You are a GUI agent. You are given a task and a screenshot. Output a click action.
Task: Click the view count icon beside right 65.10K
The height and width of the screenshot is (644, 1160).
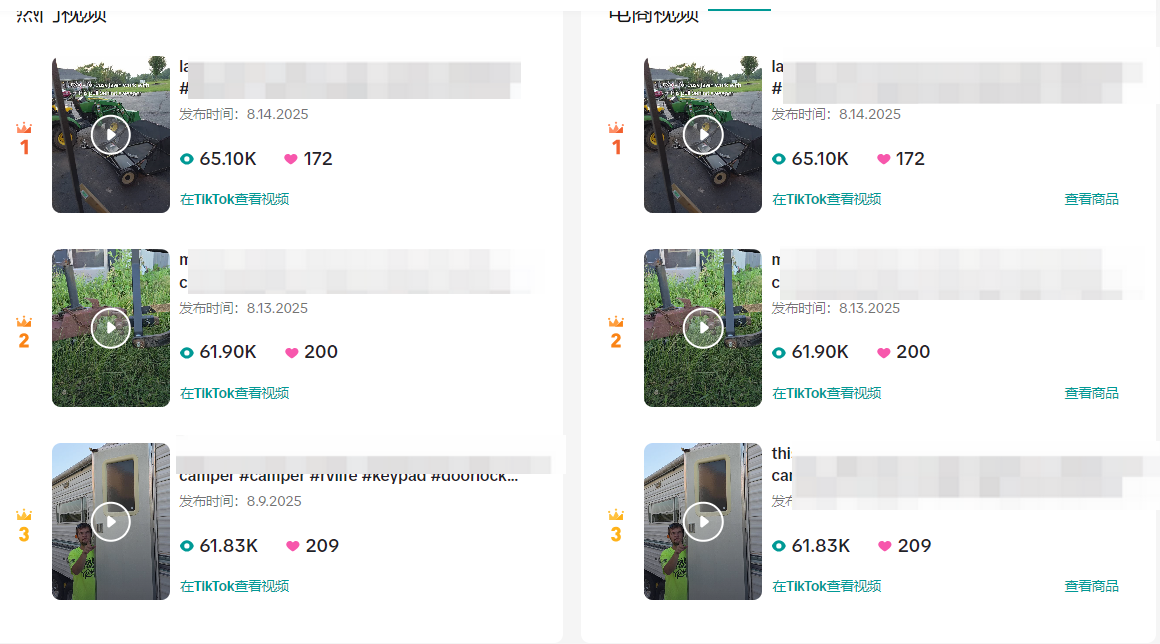point(778,159)
